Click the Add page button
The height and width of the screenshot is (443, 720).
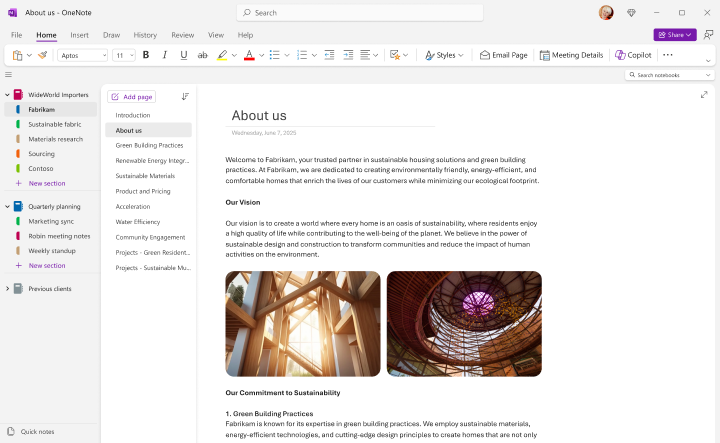tap(132, 97)
